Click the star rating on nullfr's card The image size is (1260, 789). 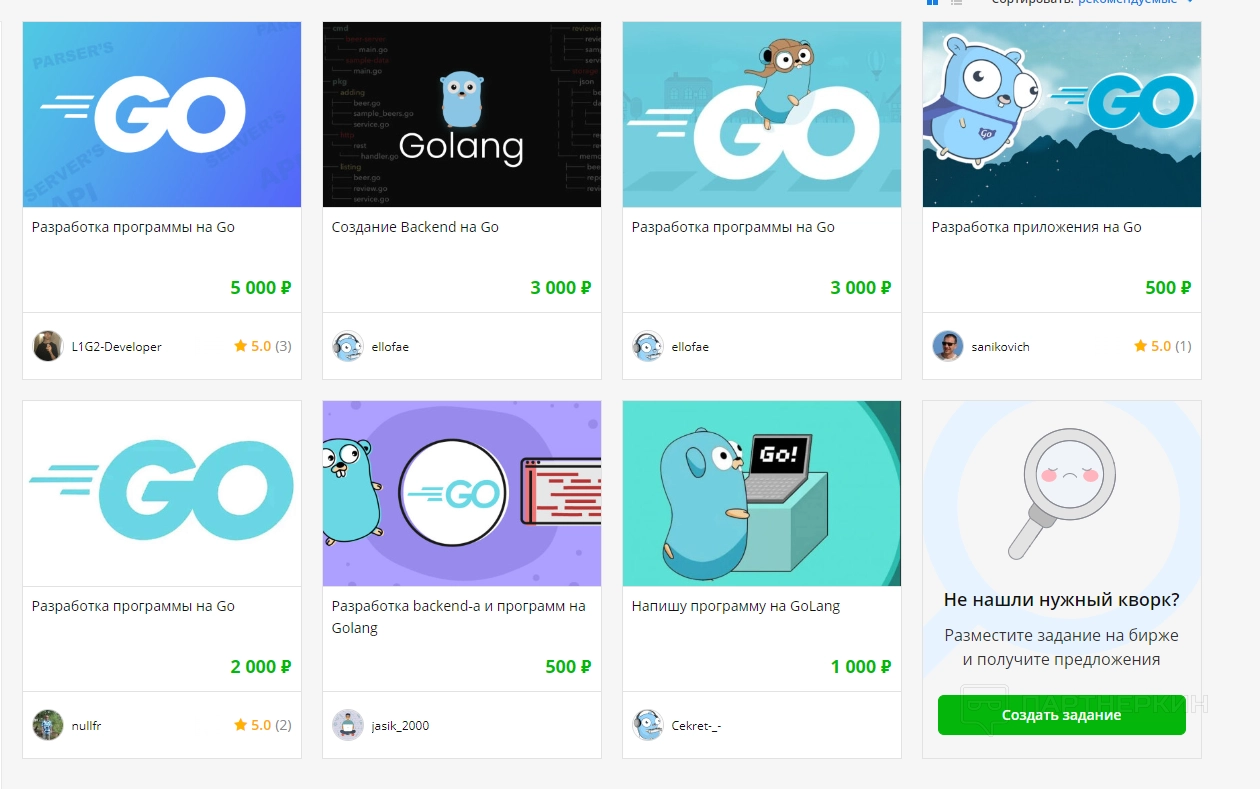262,725
